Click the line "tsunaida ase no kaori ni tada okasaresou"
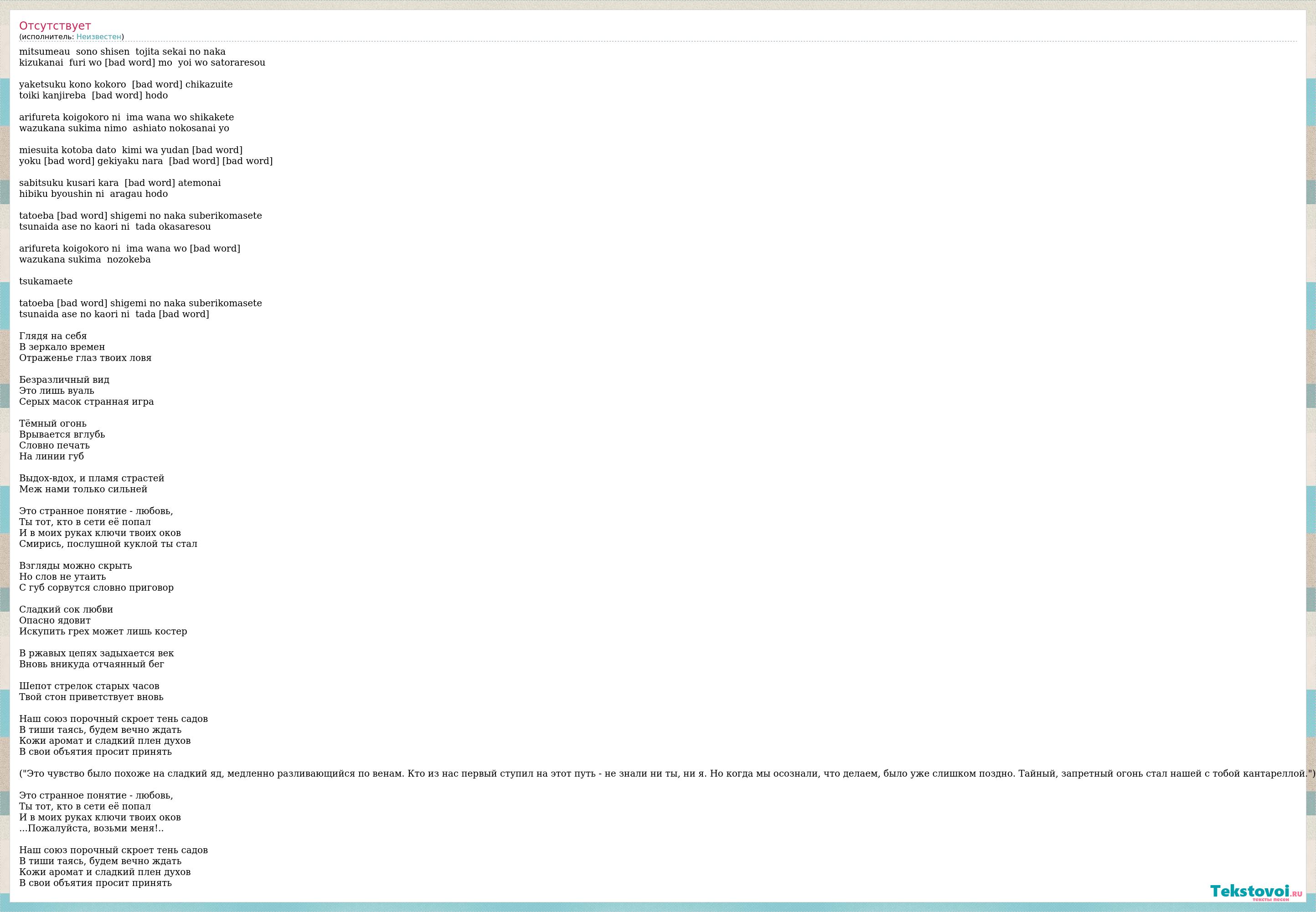This screenshot has width=1316, height=912. pyautogui.click(x=115, y=227)
